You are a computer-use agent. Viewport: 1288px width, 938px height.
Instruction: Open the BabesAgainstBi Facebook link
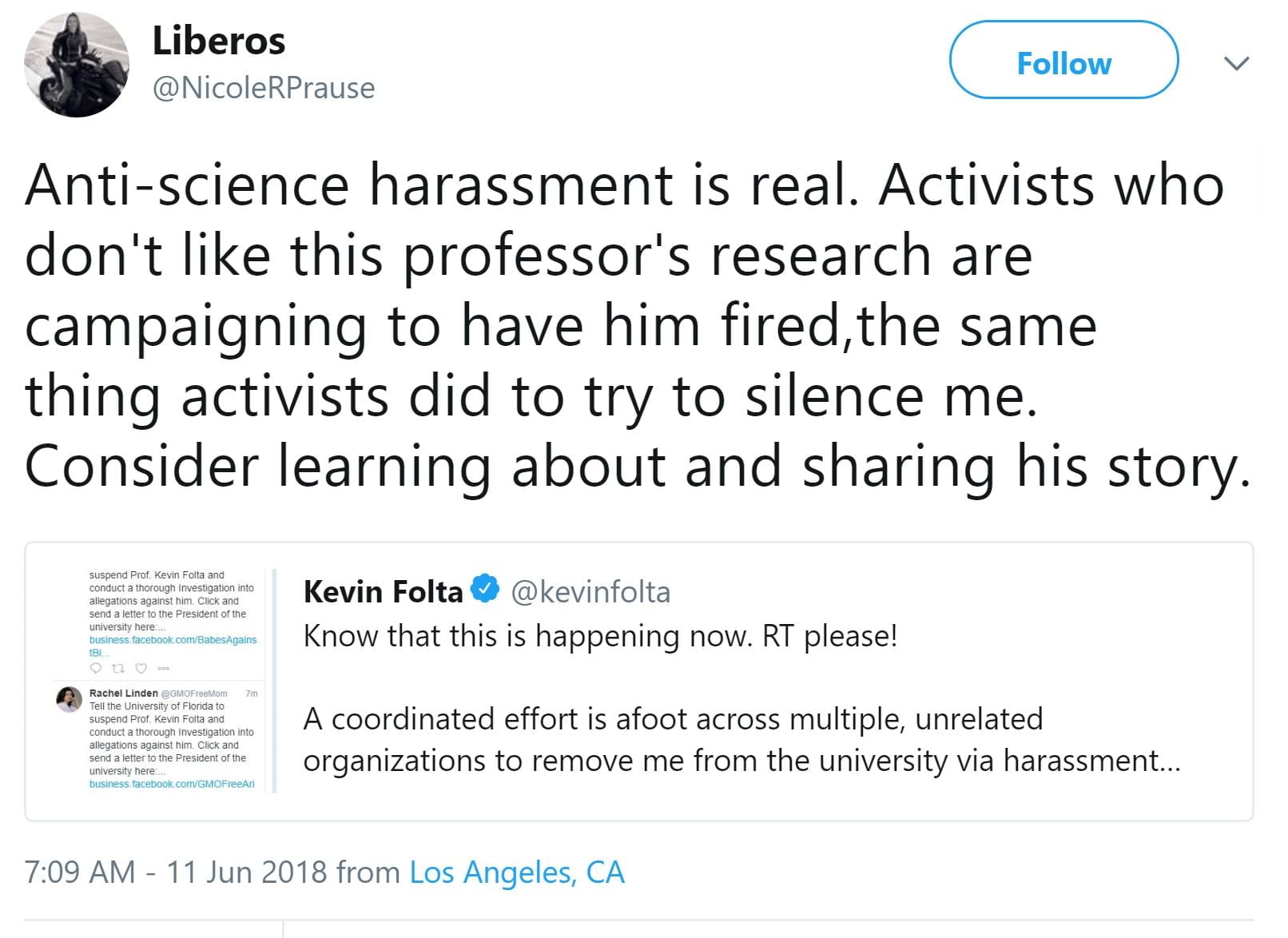[173, 640]
